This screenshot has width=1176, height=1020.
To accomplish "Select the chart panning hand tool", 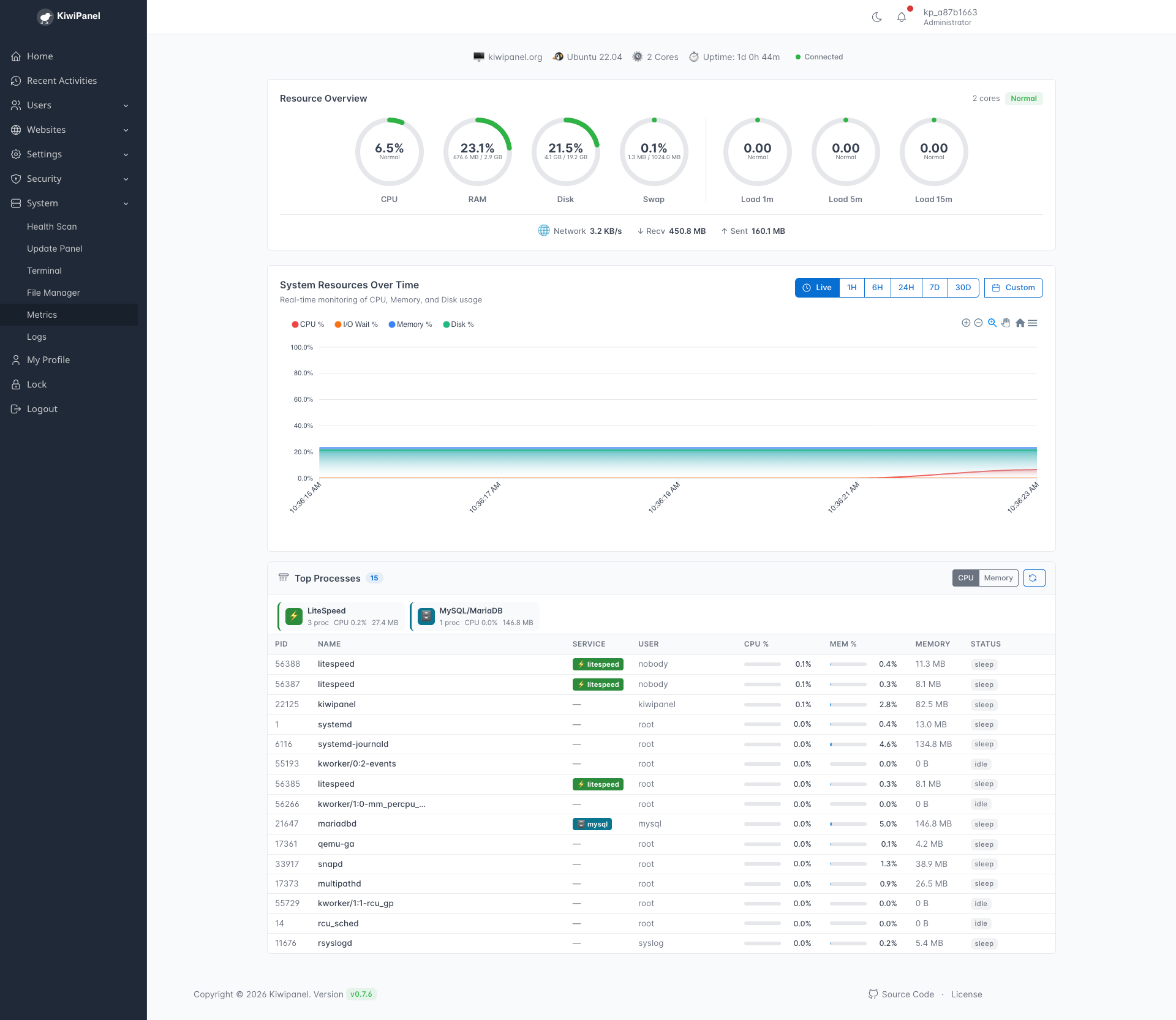I will tap(1006, 323).
